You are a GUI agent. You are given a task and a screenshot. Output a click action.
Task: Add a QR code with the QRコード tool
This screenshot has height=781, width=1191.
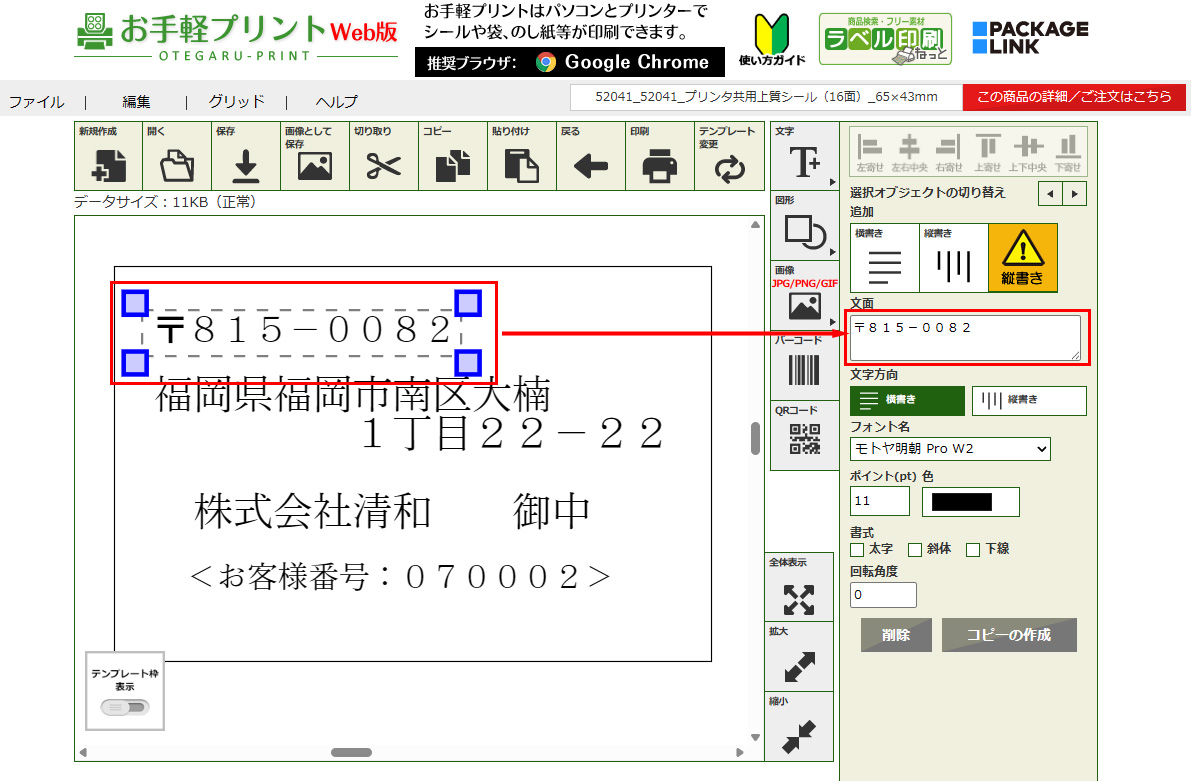804,437
